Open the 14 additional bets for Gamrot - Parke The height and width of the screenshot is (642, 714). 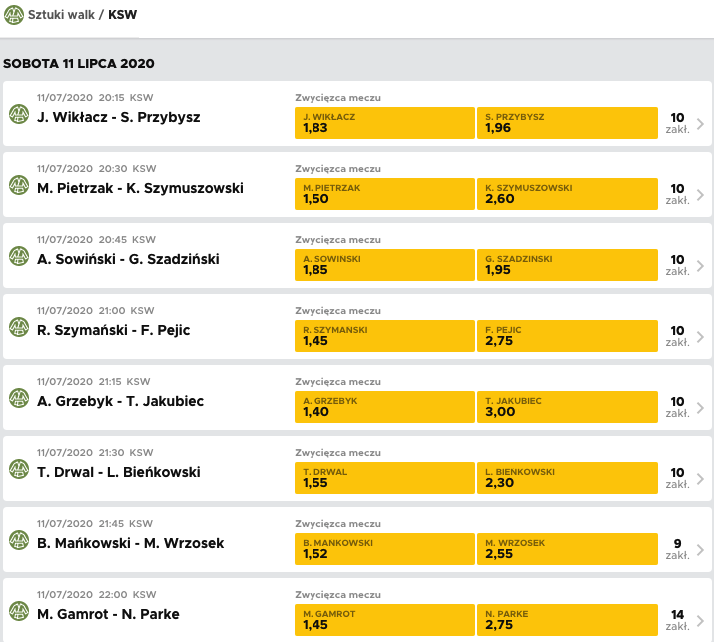coord(687,620)
